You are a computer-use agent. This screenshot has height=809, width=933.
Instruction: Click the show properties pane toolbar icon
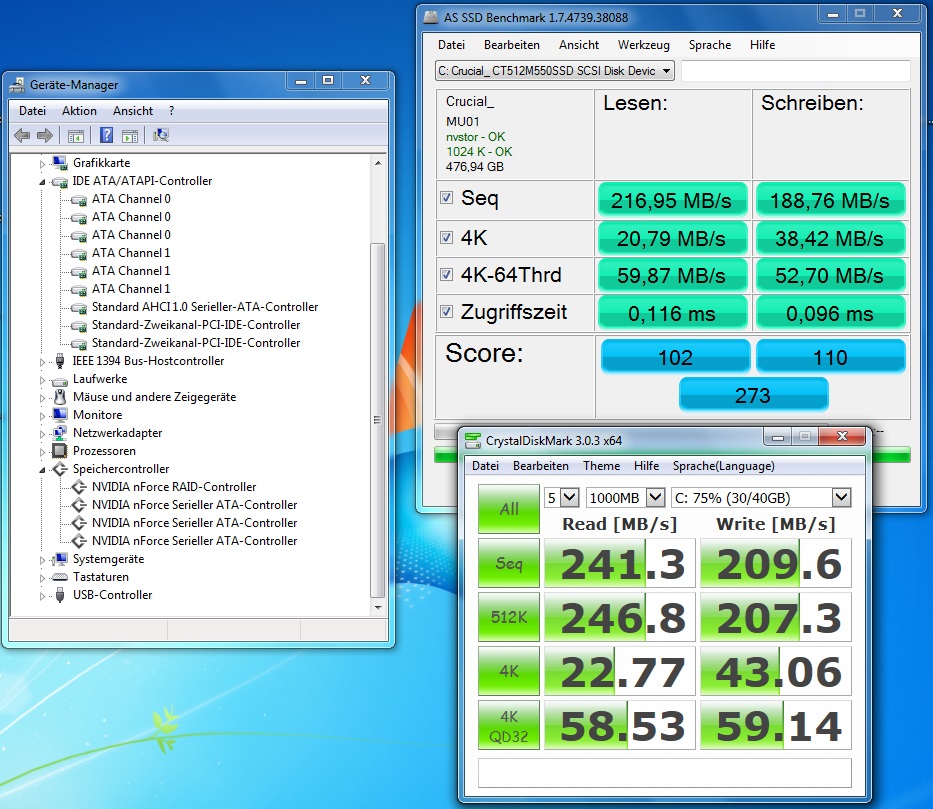[x=130, y=136]
